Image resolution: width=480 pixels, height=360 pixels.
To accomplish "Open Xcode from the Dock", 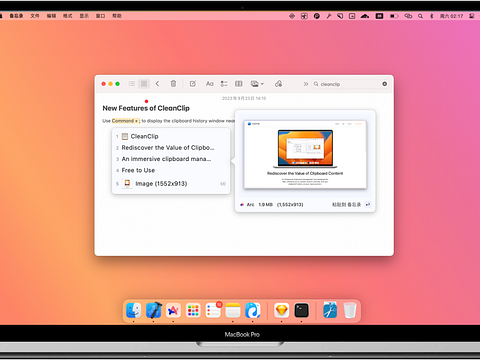I will point(154,311).
